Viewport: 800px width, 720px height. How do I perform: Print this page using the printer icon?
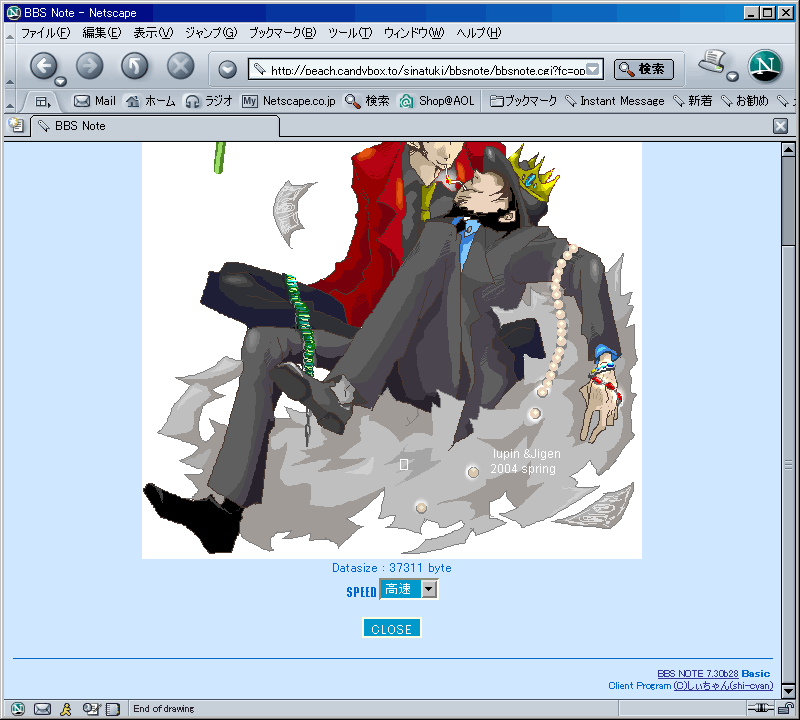pyautogui.click(x=712, y=62)
